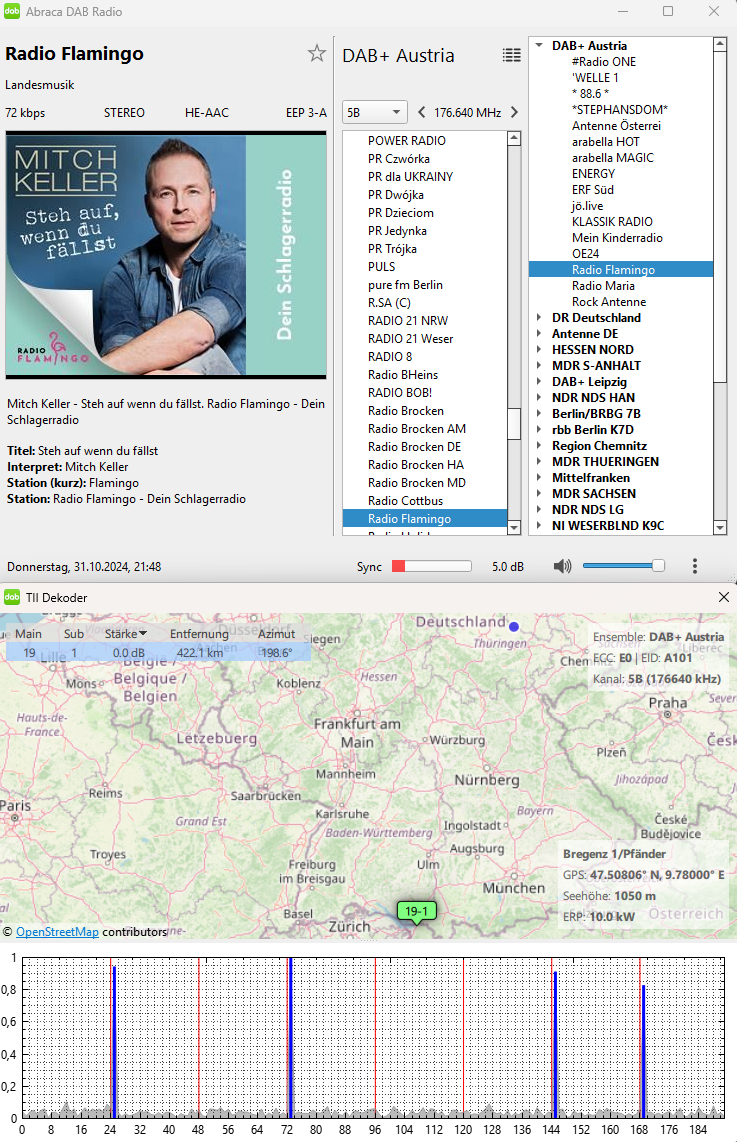
Task: Expand the DAB+ Leipzig ensemble
Action: 539,382
